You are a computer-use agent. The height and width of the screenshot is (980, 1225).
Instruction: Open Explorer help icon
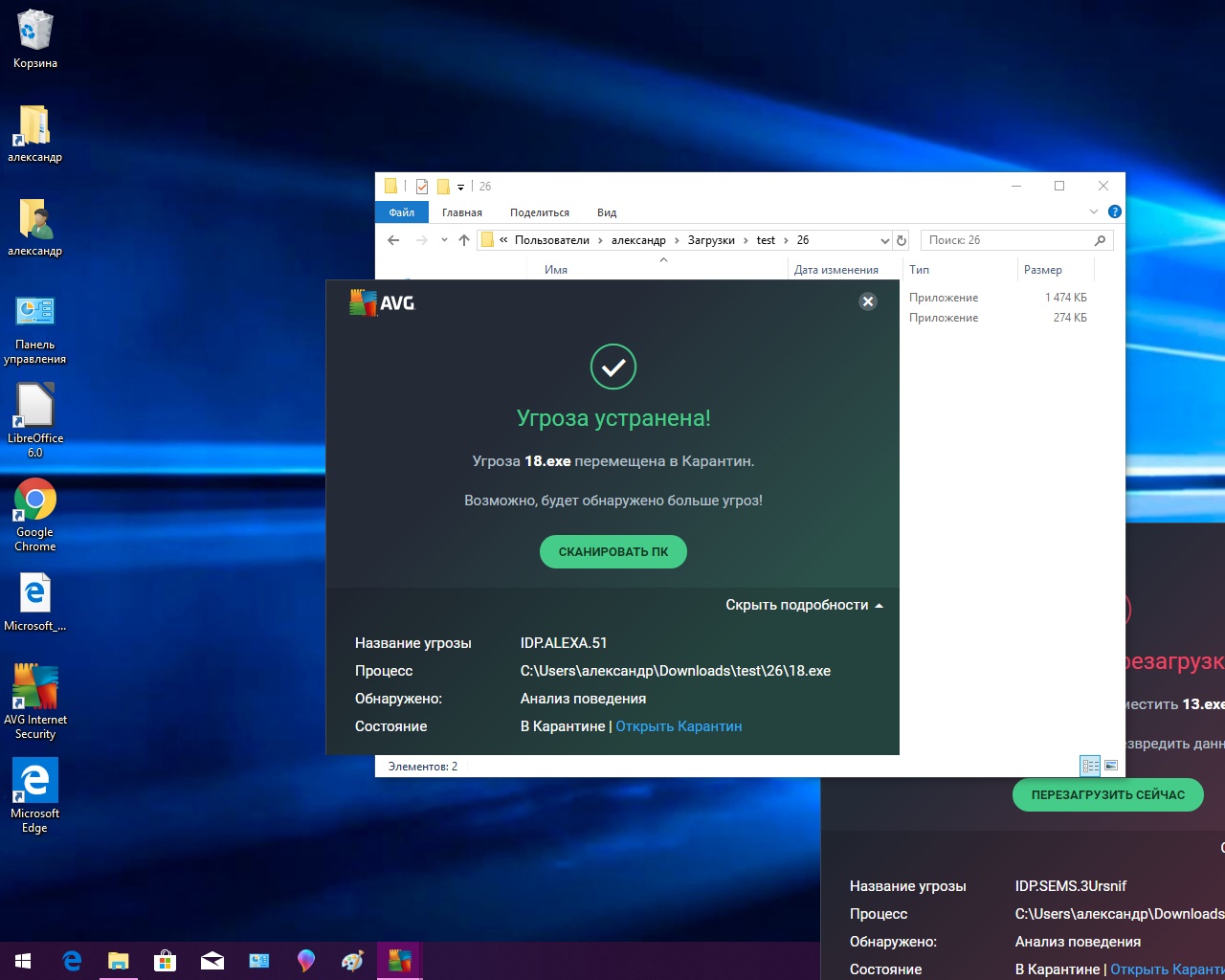click(1114, 212)
